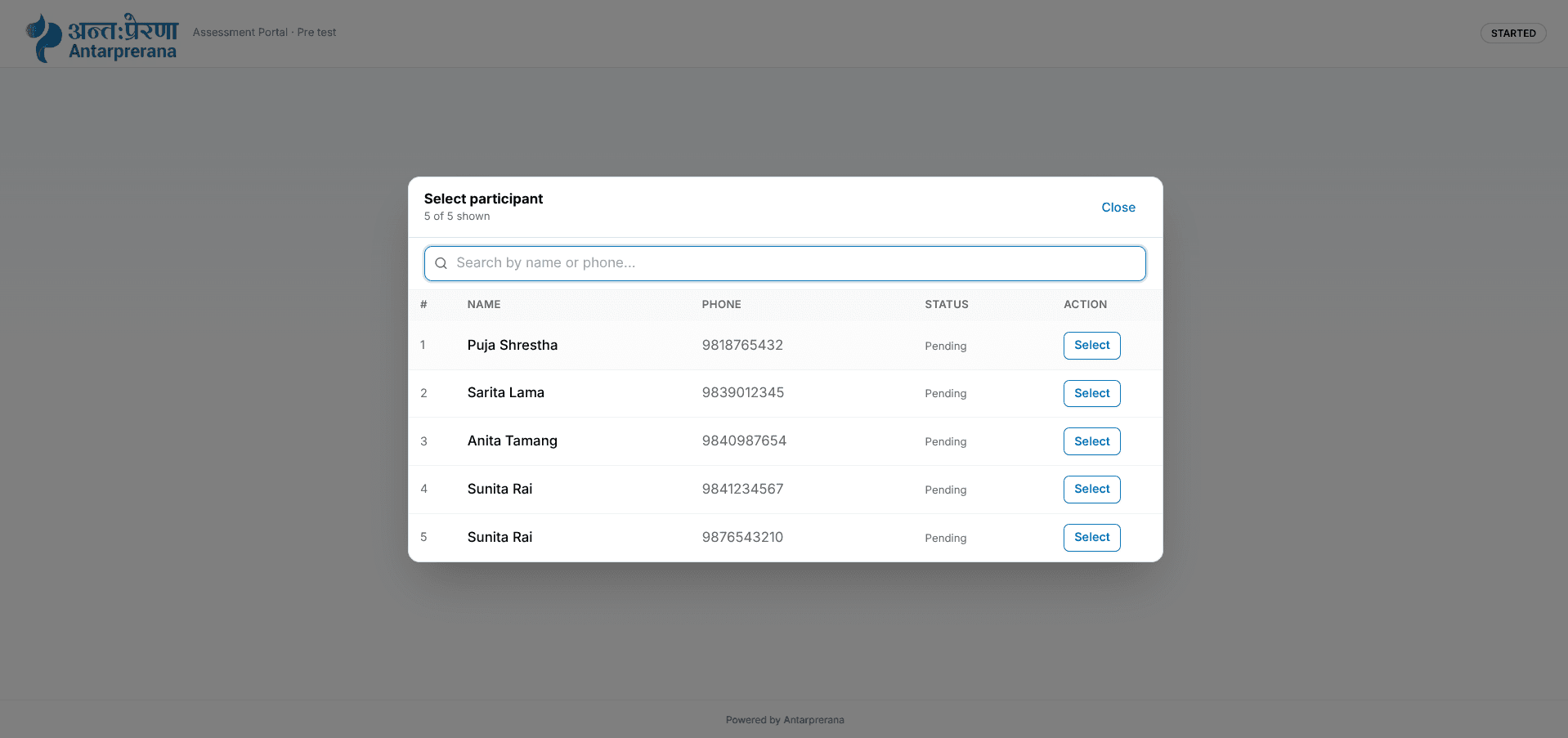Image resolution: width=1568 pixels, height=738 pixels.
Task: Click the Sunita Rai name in row 5
Action: click(x=500, y=537)
